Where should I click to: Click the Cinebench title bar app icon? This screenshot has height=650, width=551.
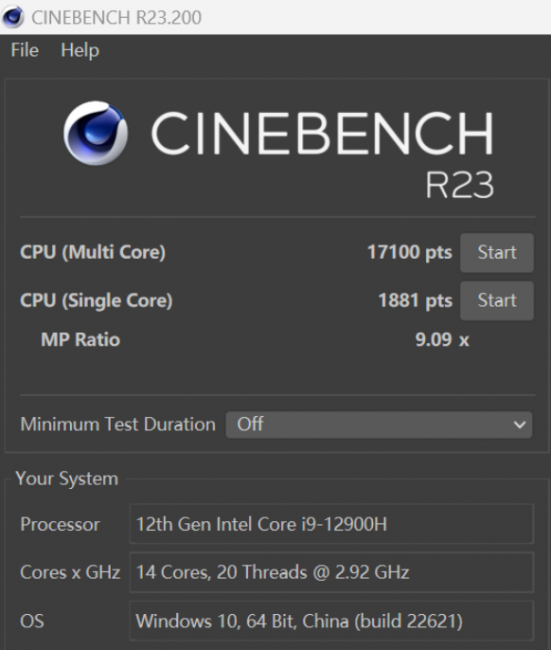13,17
